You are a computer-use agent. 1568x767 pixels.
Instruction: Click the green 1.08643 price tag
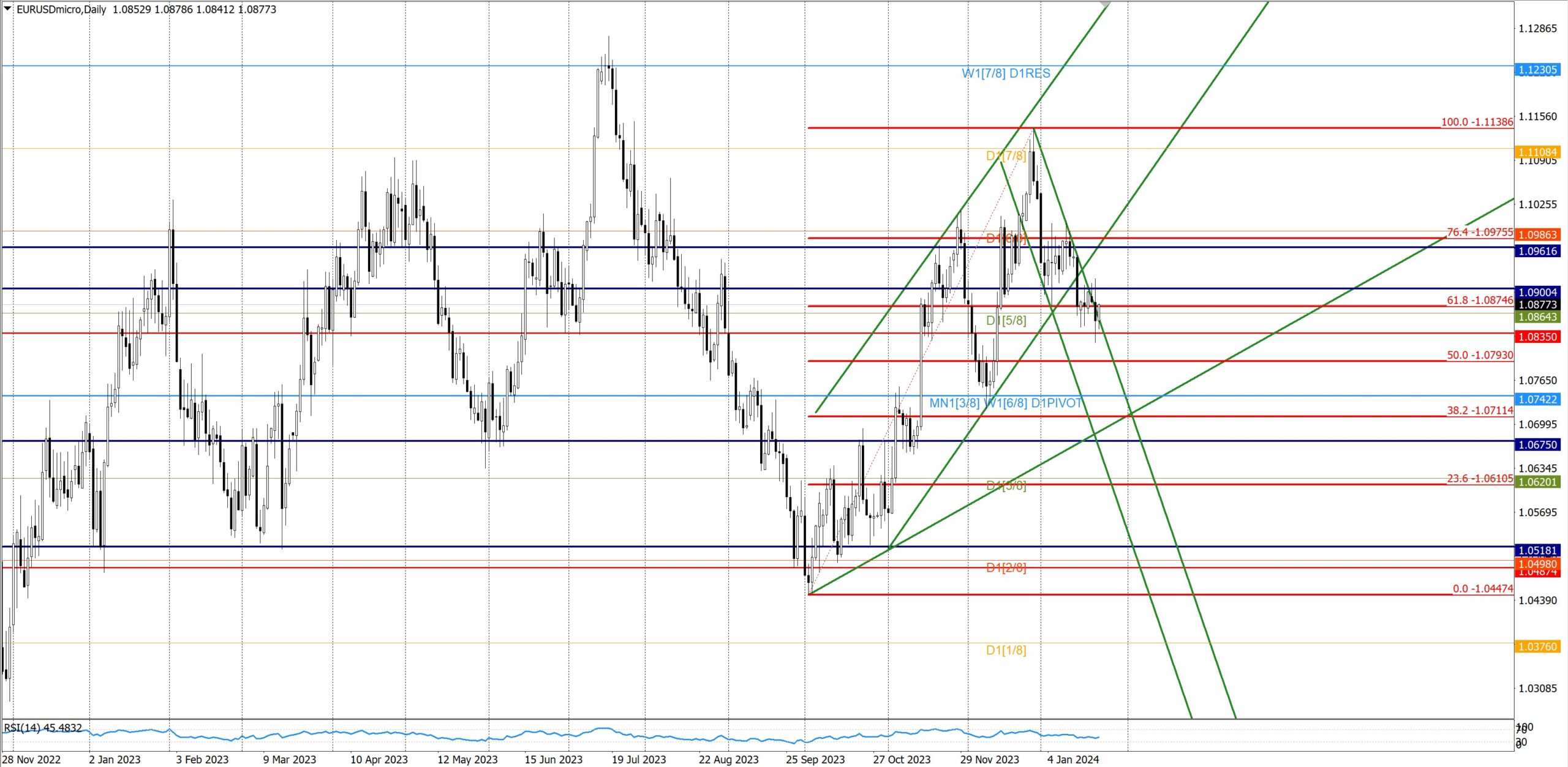(x=1537, y=317)
